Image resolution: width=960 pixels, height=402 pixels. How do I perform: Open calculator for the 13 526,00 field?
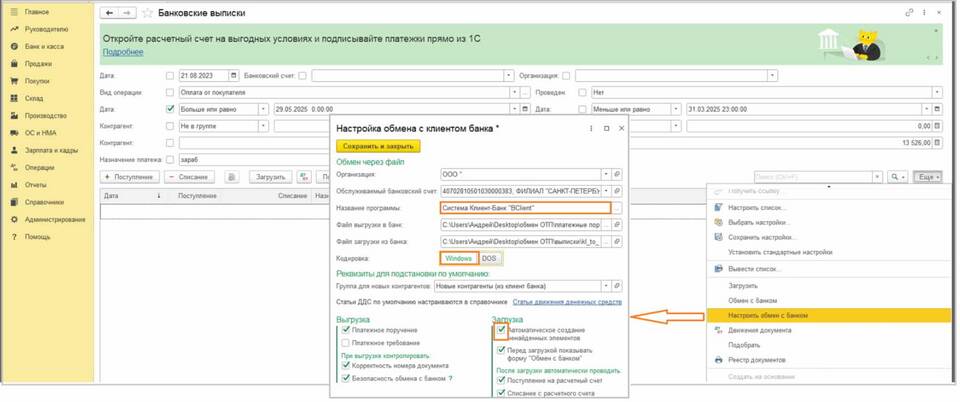pos(936,142)
